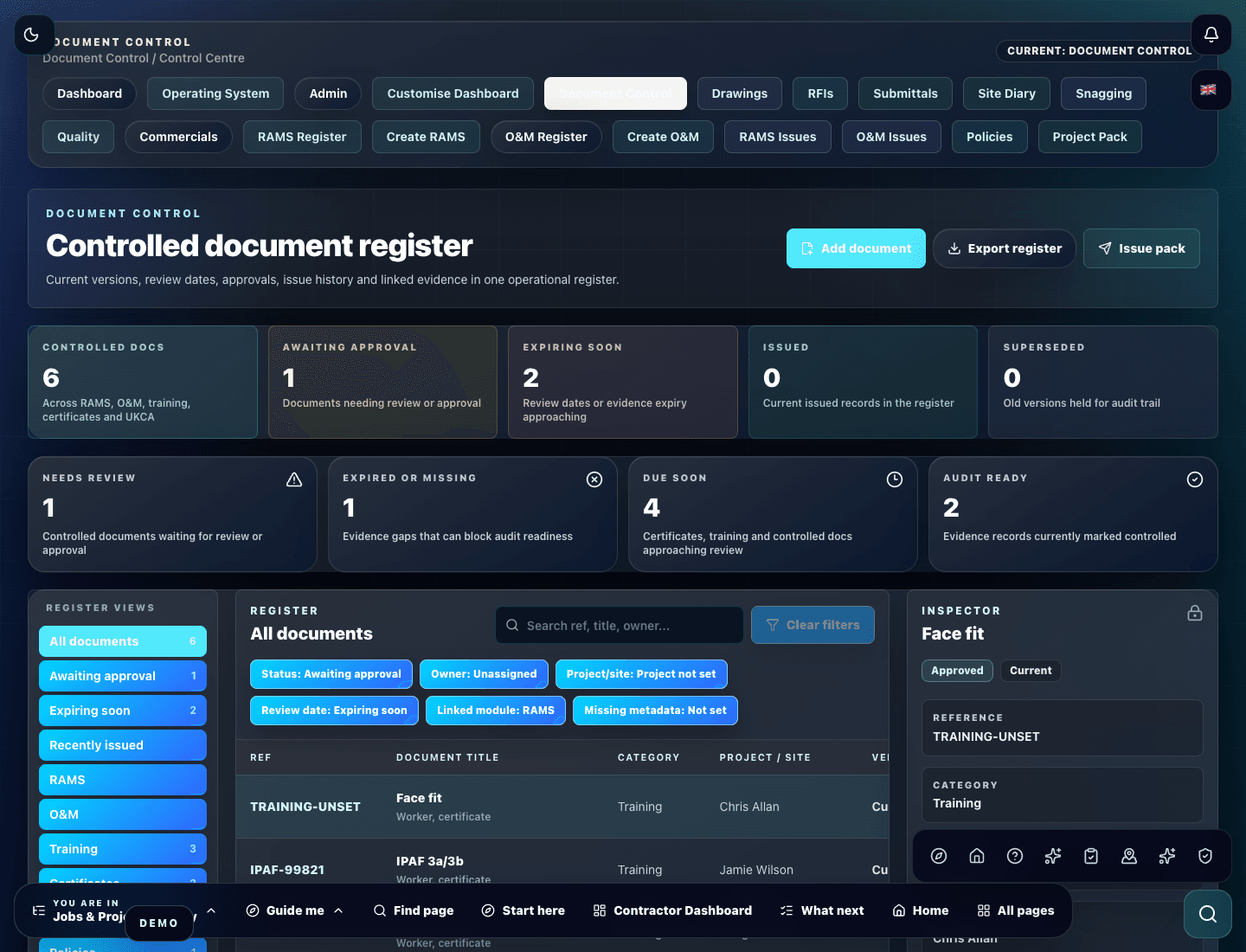Click the sparkle icon beside the help icon
Image resolution: width=1246 pixels, height=952 pixels.
pyautogui.click(x=1053, y=856)
